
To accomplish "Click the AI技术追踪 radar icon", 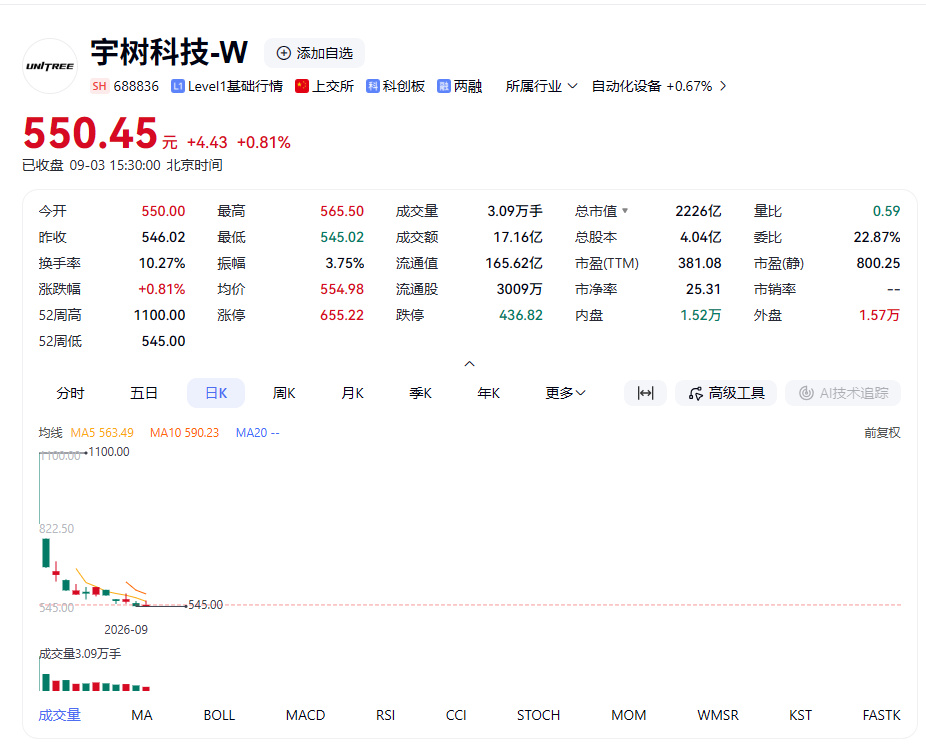I will pyautogui.click(x=806, y=393).
